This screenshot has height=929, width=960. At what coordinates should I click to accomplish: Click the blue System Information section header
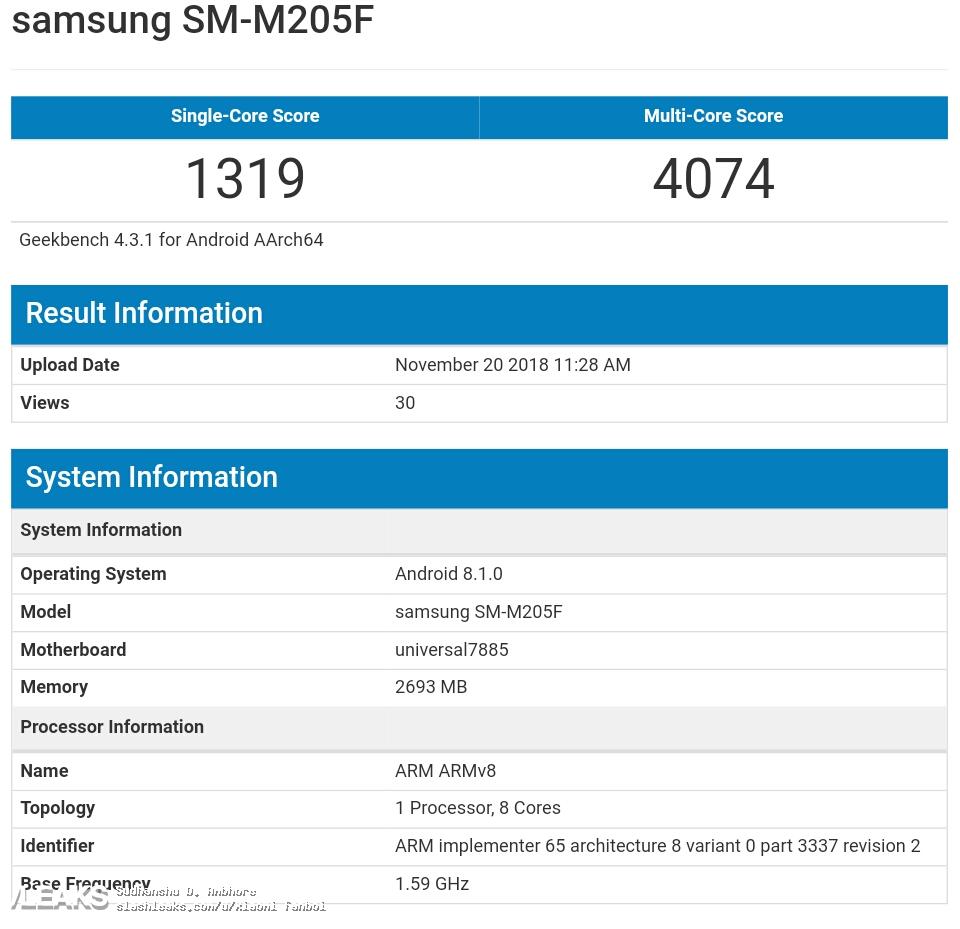pos(151,477)
